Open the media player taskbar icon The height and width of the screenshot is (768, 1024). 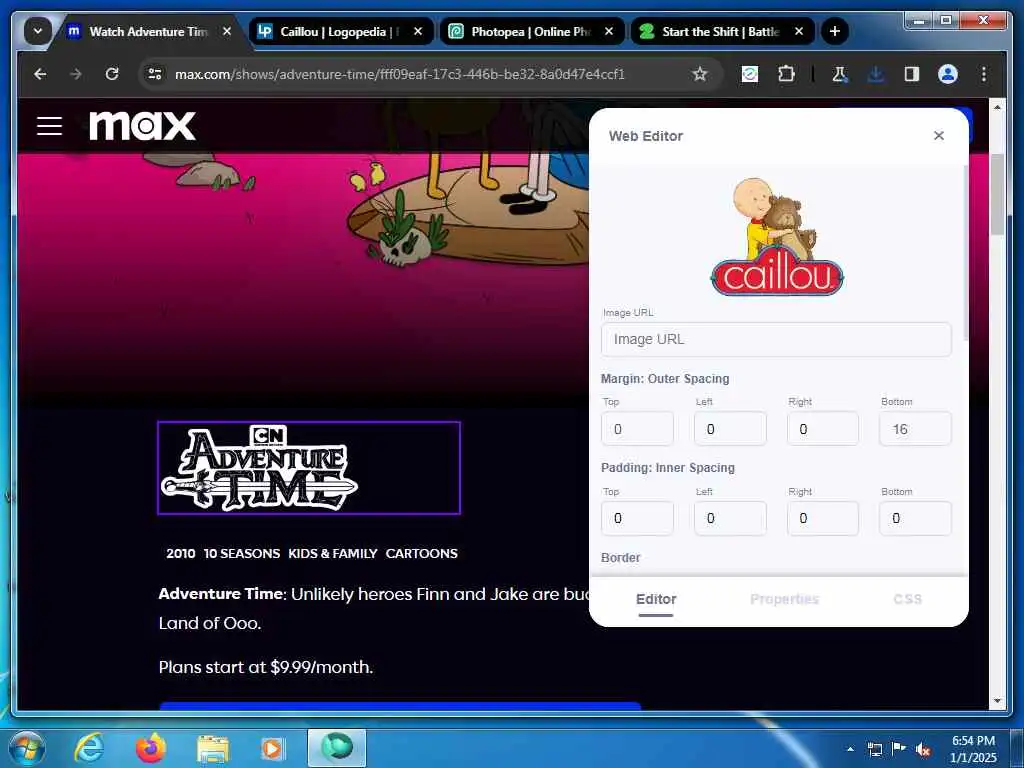(274, 748)
